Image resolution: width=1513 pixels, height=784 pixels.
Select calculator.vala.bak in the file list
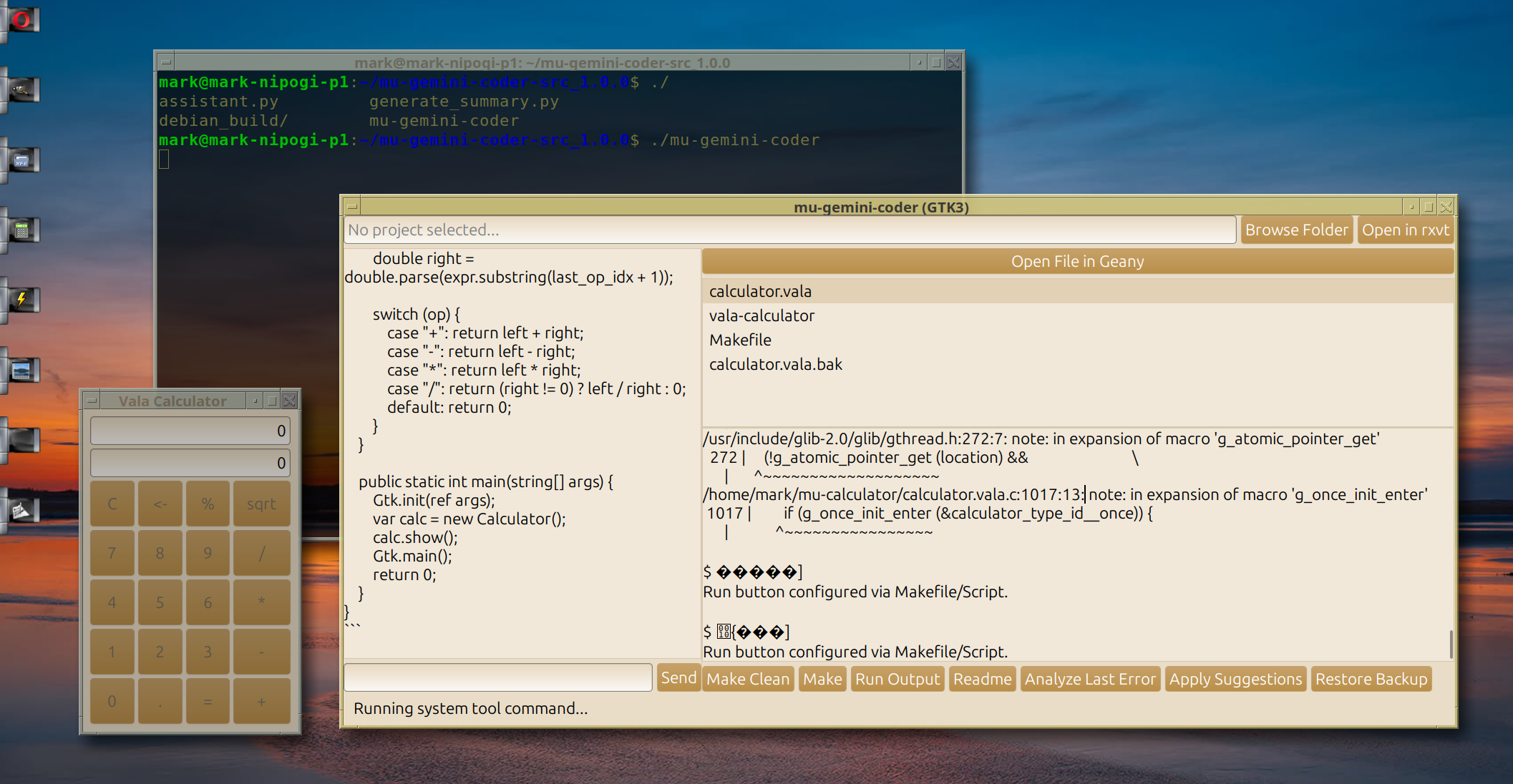point(1077,364)
